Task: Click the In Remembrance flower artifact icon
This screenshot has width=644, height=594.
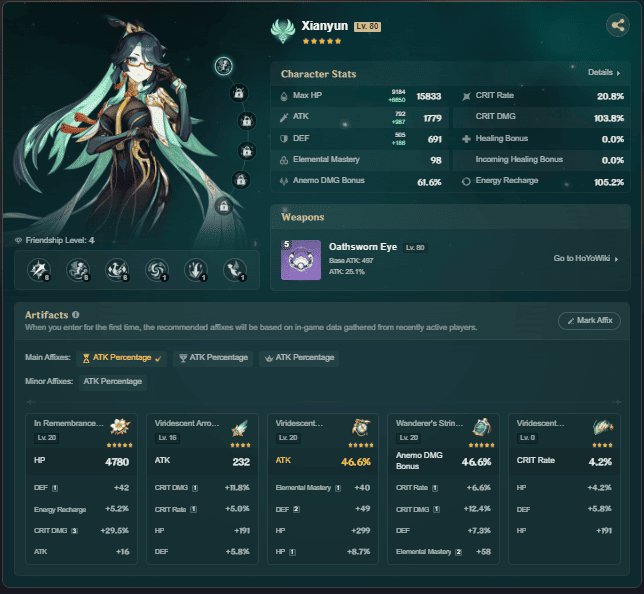Action: point(120,427)
